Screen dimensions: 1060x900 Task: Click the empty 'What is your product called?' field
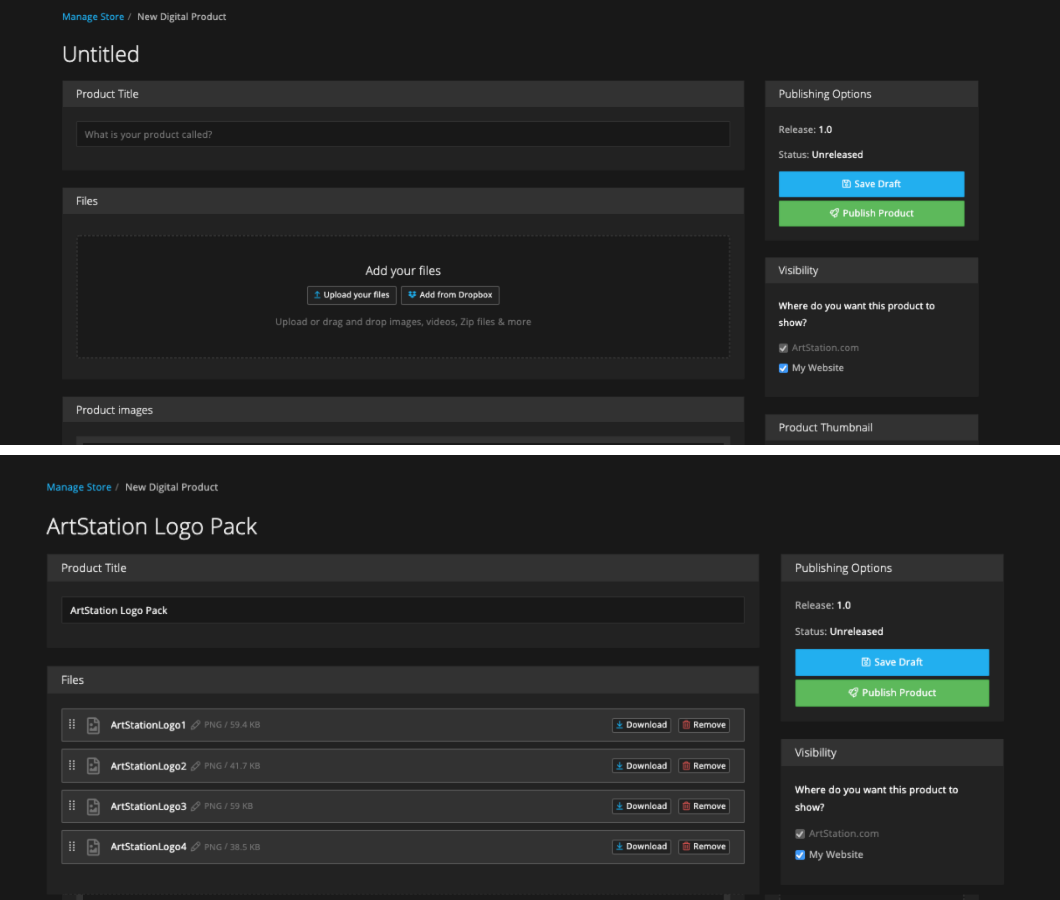(x=403, y=135)
